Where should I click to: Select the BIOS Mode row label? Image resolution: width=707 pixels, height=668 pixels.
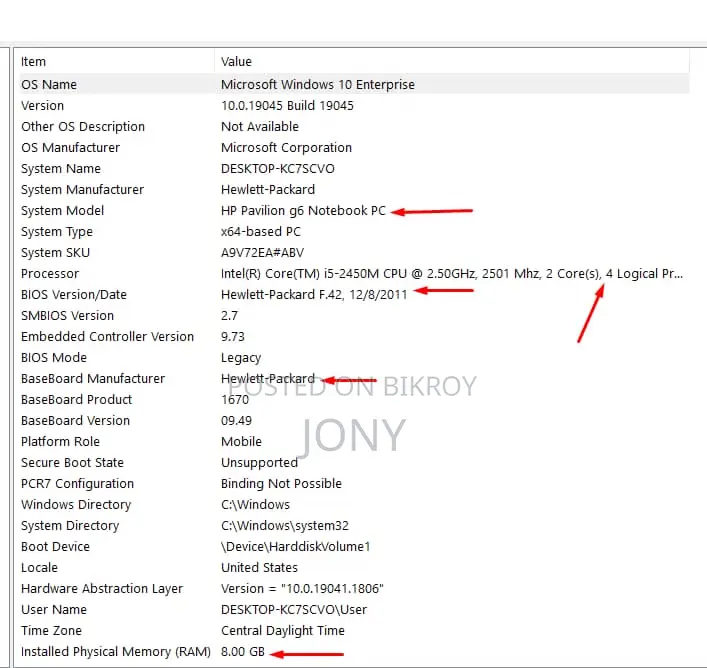(54, 358)
